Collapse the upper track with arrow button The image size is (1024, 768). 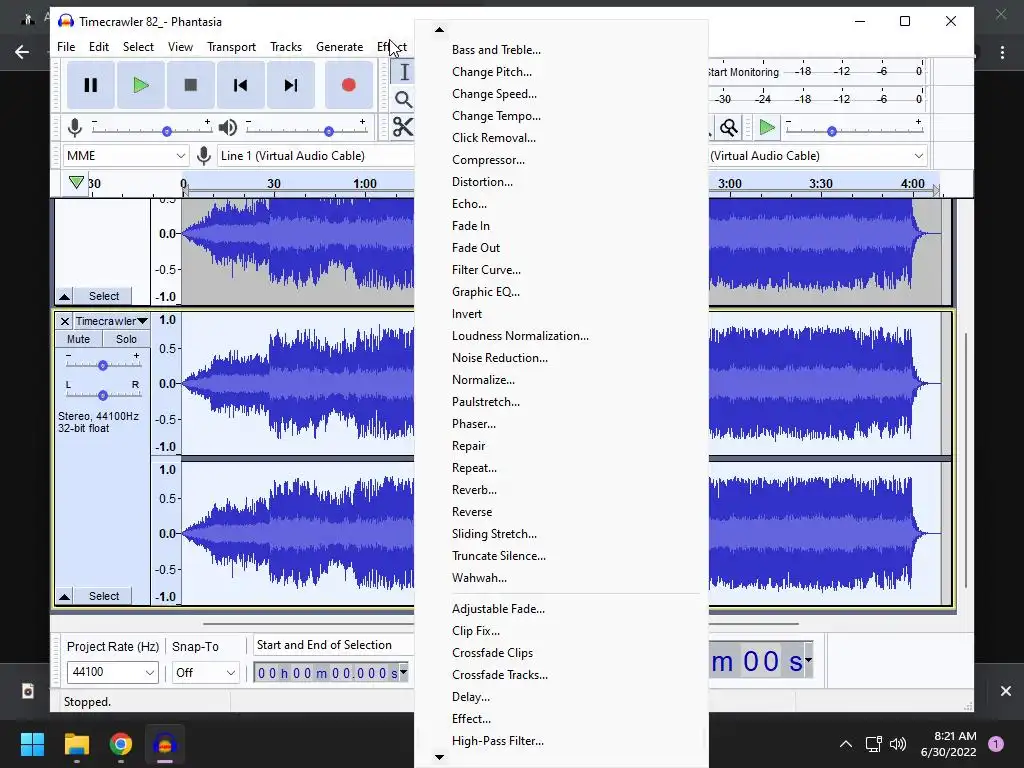[64, 296]
